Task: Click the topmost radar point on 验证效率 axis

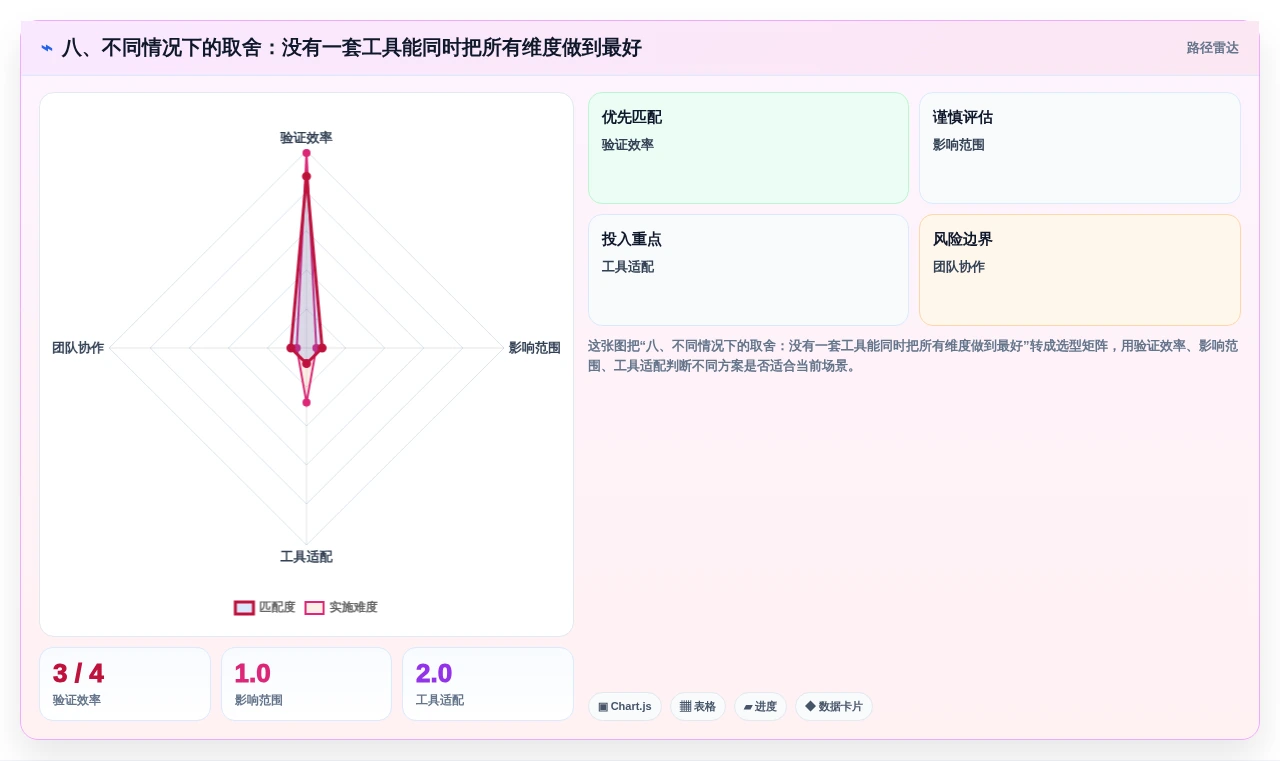Action: click(306, 153)
